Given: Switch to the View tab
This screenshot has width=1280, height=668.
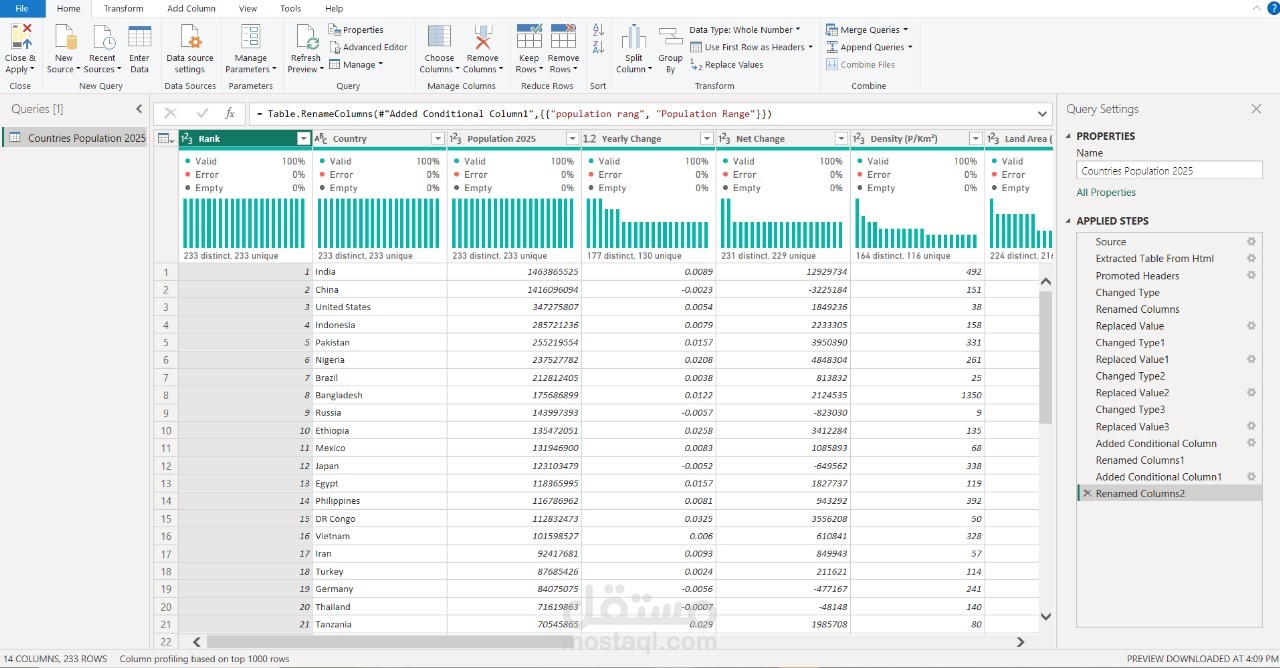Looking at the screenshot, I should 248,9.
